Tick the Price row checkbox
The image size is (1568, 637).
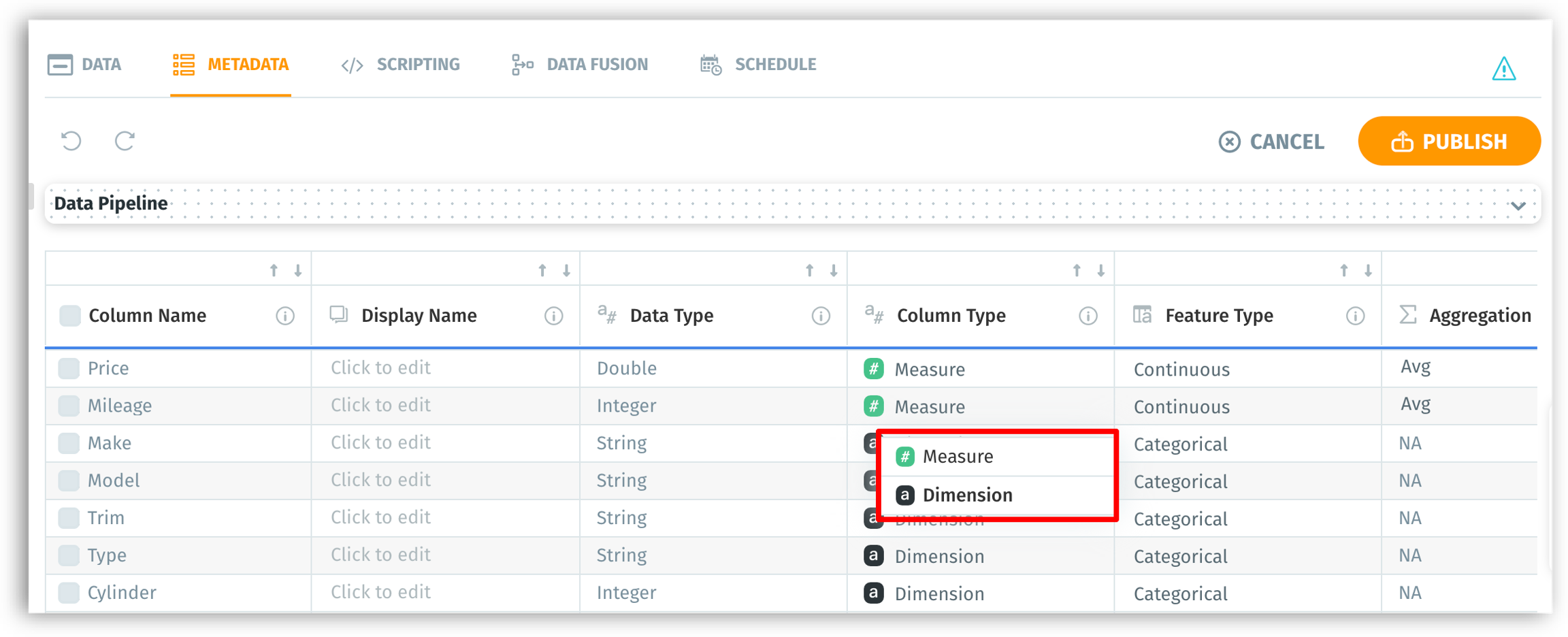tap(69, 368)
